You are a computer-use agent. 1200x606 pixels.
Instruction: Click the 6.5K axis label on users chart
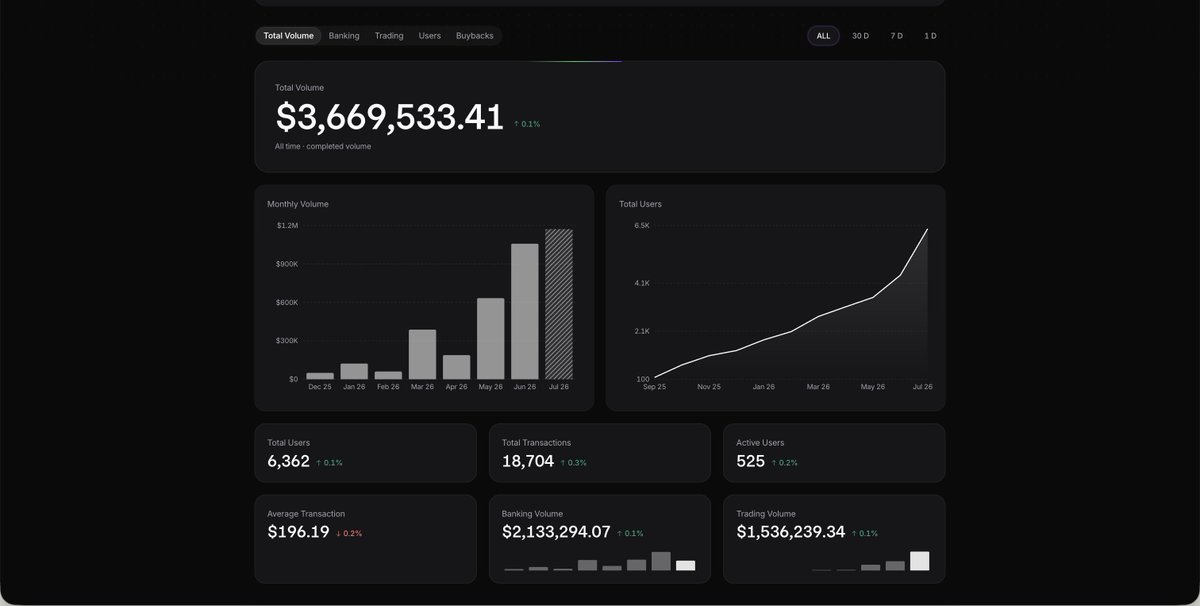click(642, 226)
